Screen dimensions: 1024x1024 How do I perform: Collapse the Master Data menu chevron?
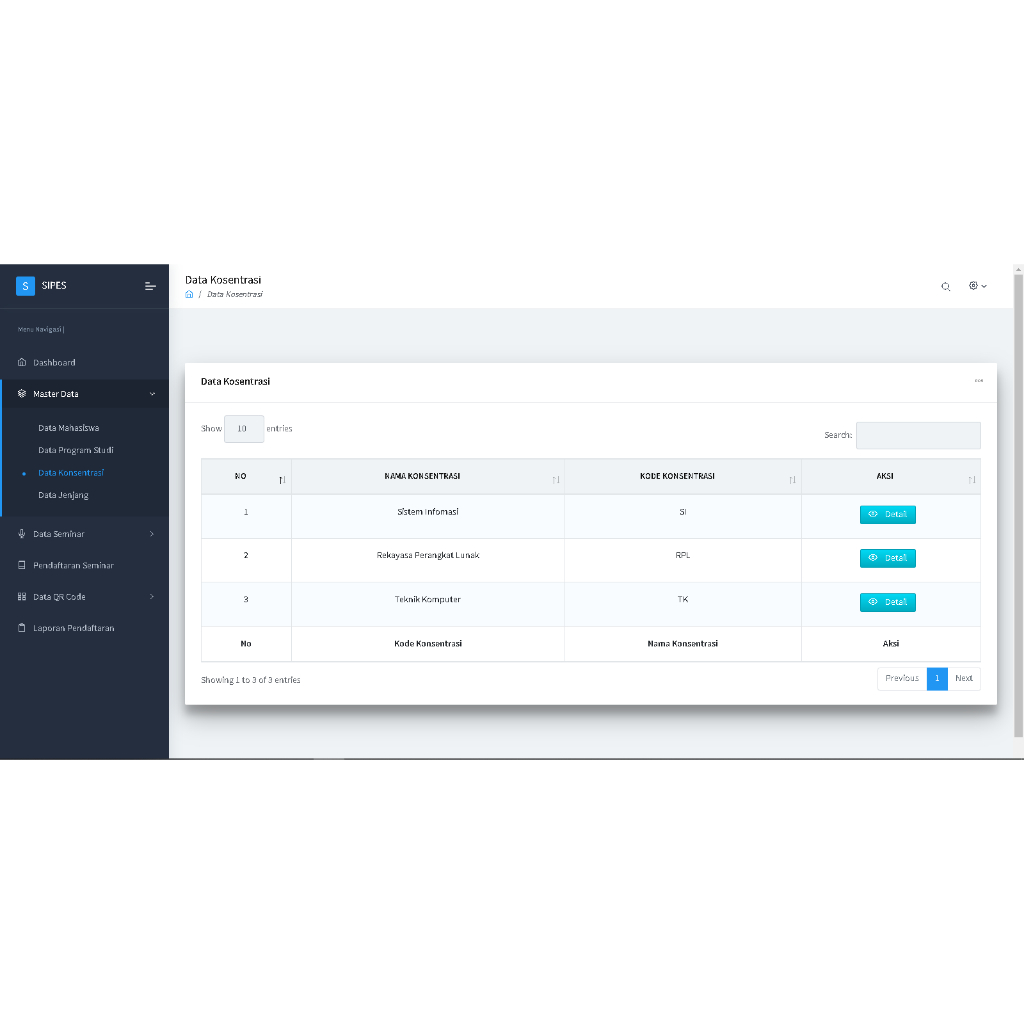coord(152,394)
